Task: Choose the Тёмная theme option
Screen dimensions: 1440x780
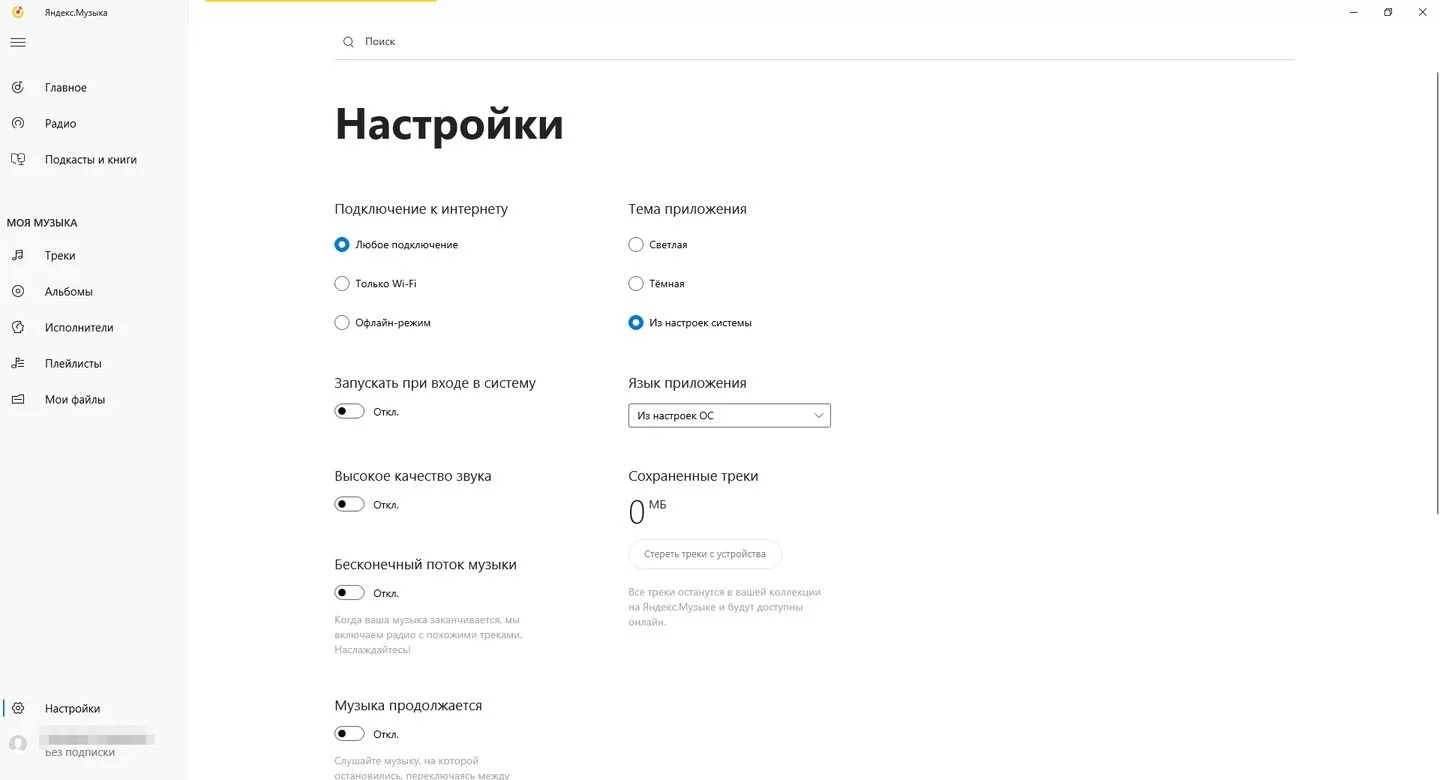Action: click(636, 284)
